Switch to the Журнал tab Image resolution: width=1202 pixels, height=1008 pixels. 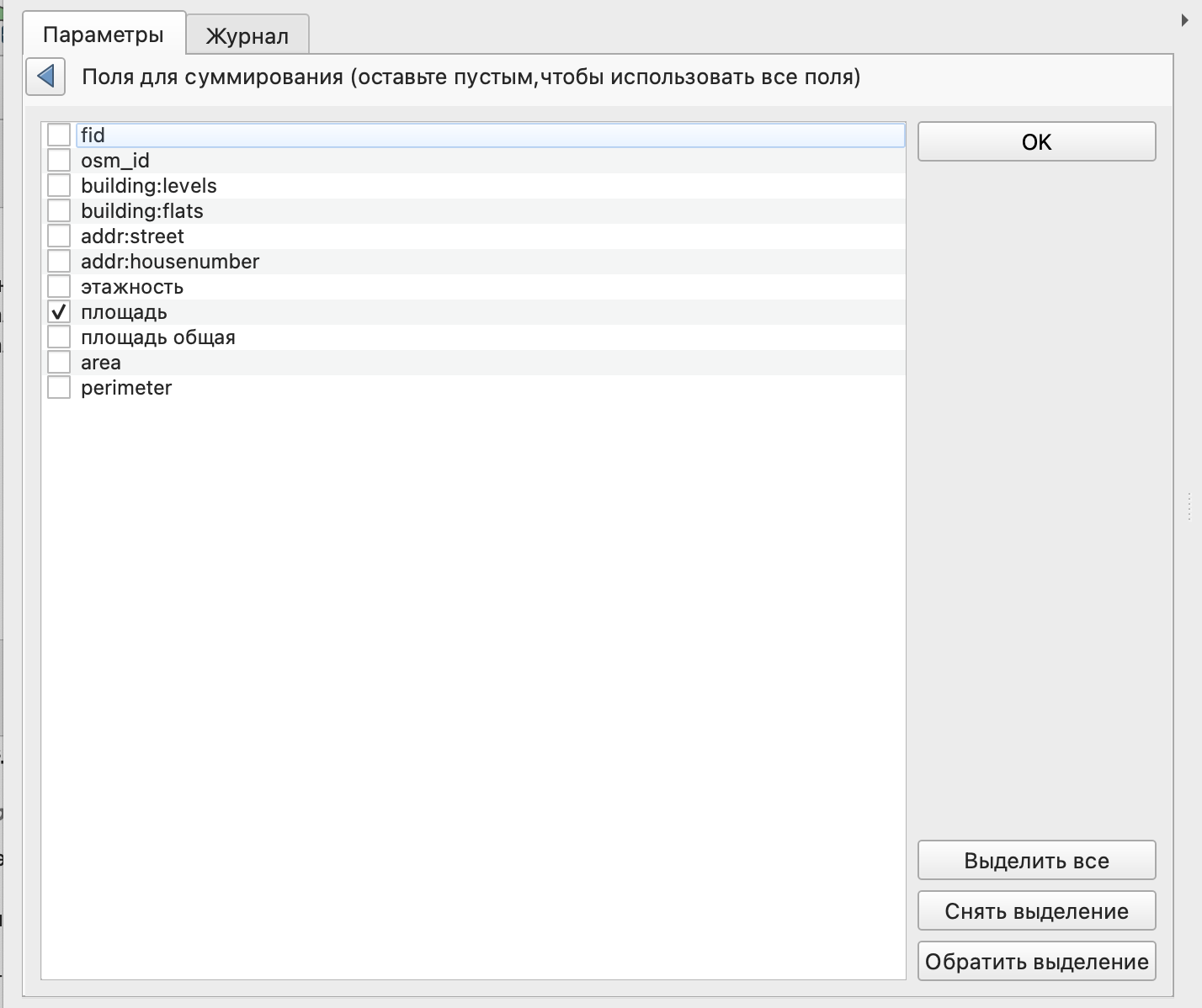247,35
